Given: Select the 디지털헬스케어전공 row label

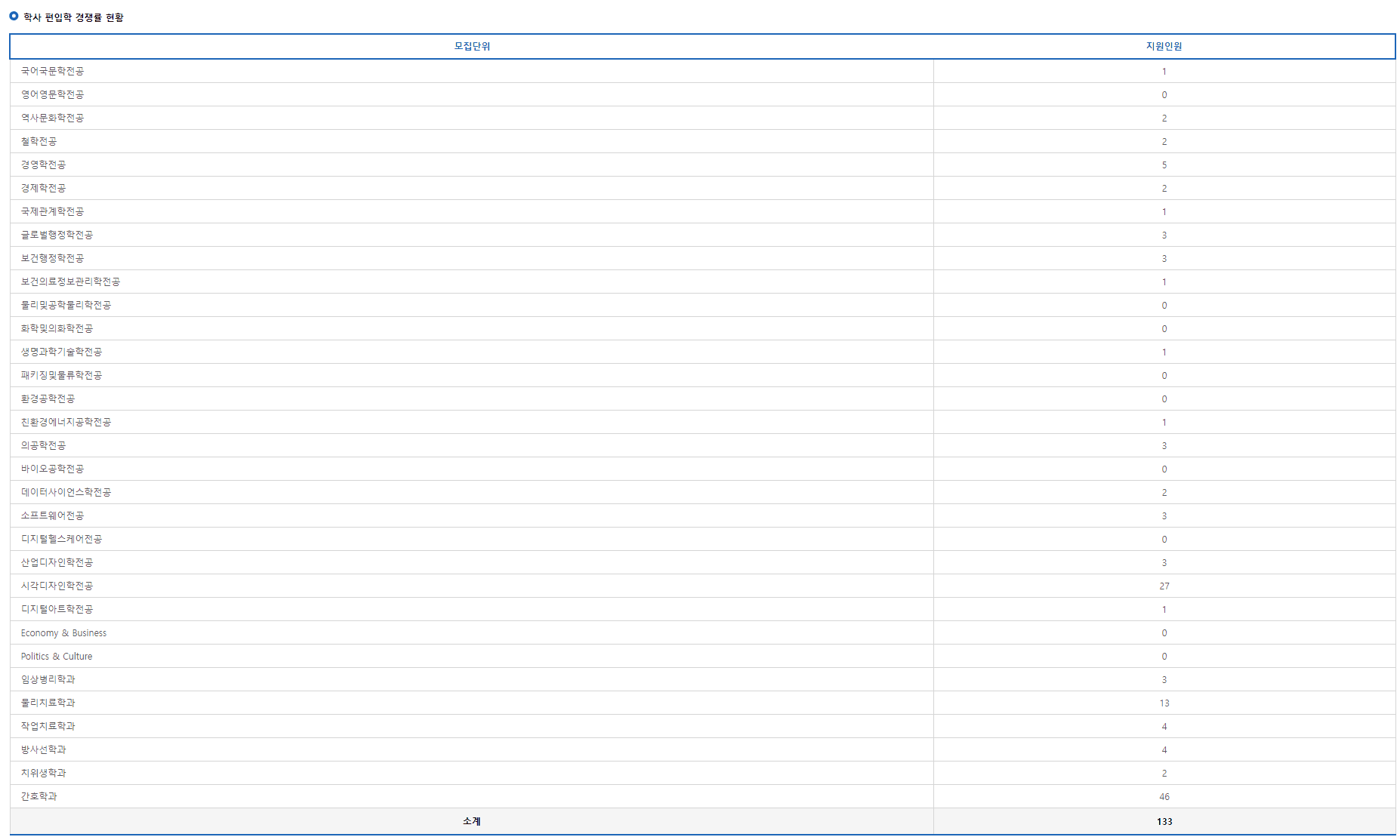Looking at the screenshot, I should coord(61,539).
